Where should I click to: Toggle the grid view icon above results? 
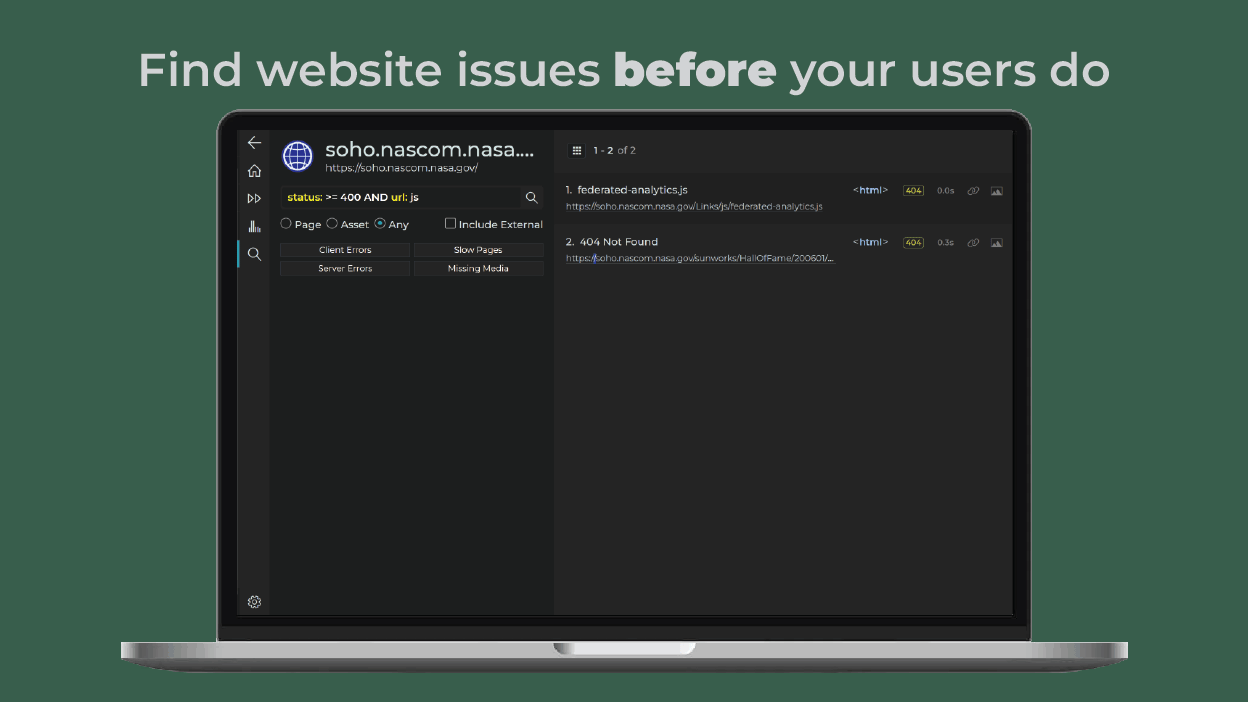click(577, 150)
